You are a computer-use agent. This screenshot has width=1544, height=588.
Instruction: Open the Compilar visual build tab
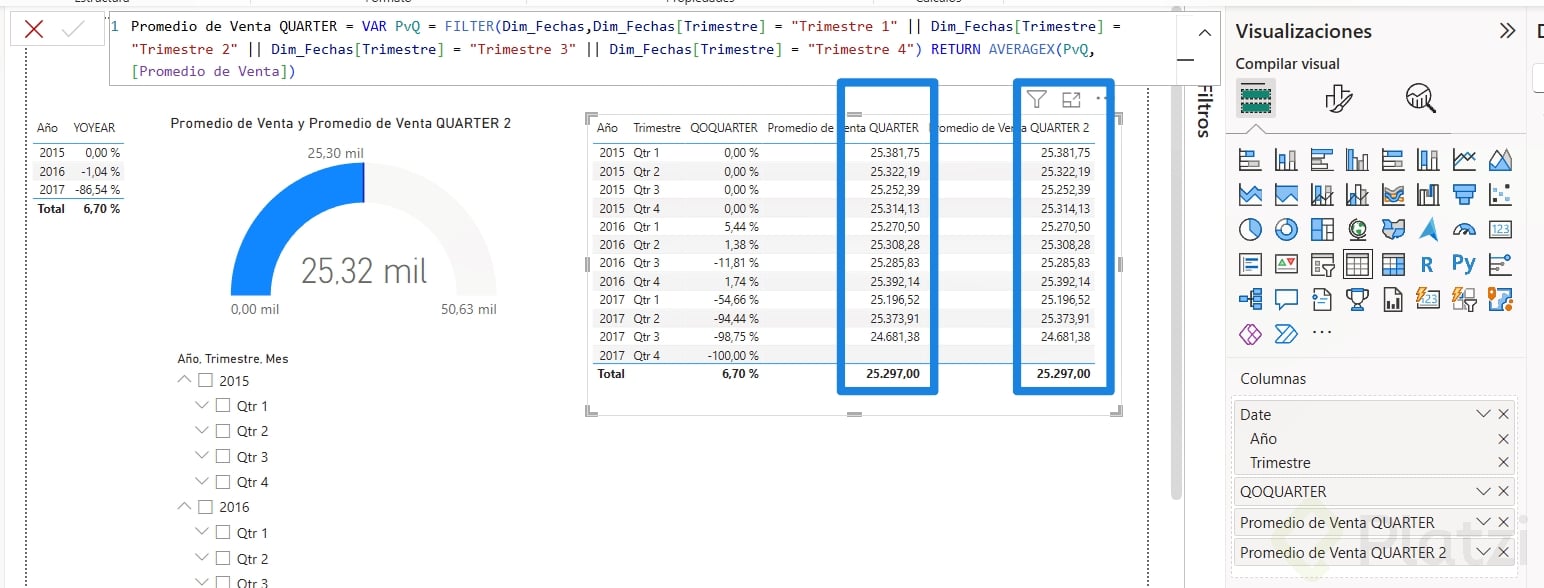click(1257, 98)
